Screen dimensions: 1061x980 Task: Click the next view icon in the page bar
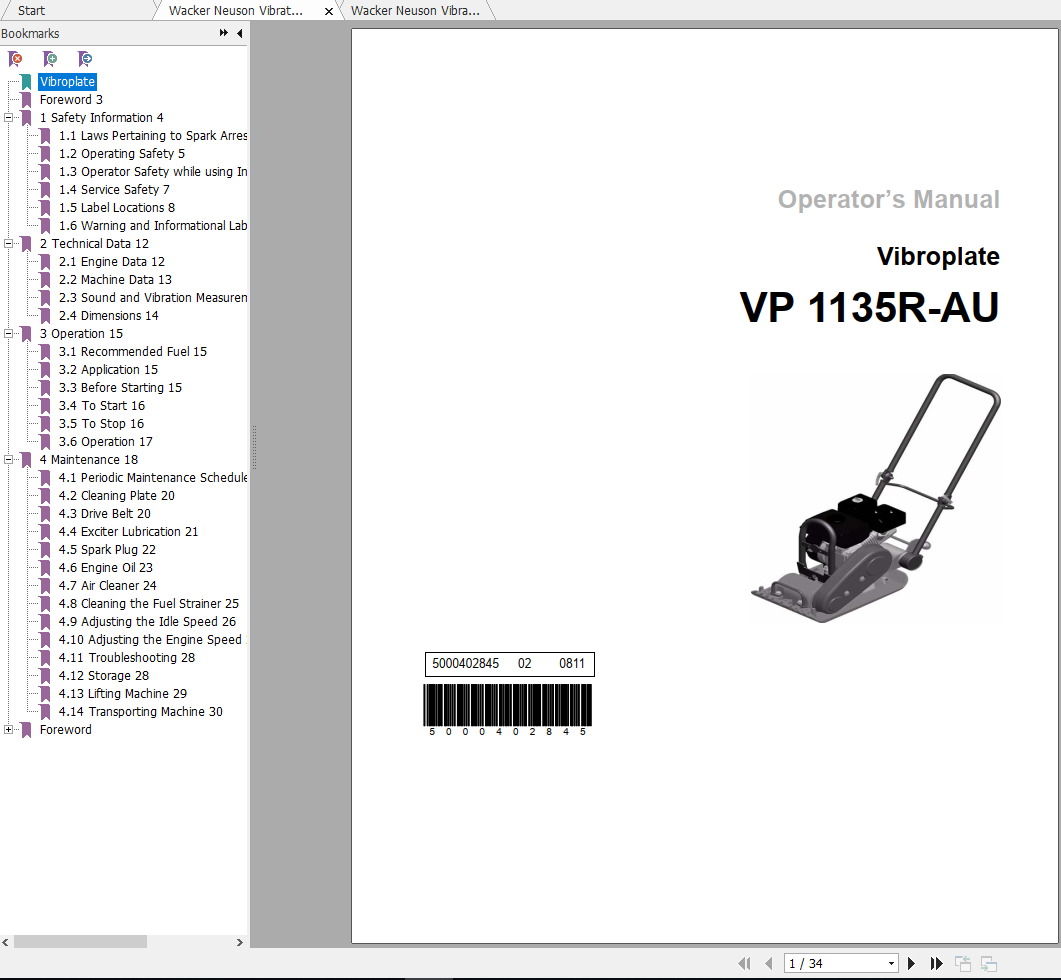989,963
